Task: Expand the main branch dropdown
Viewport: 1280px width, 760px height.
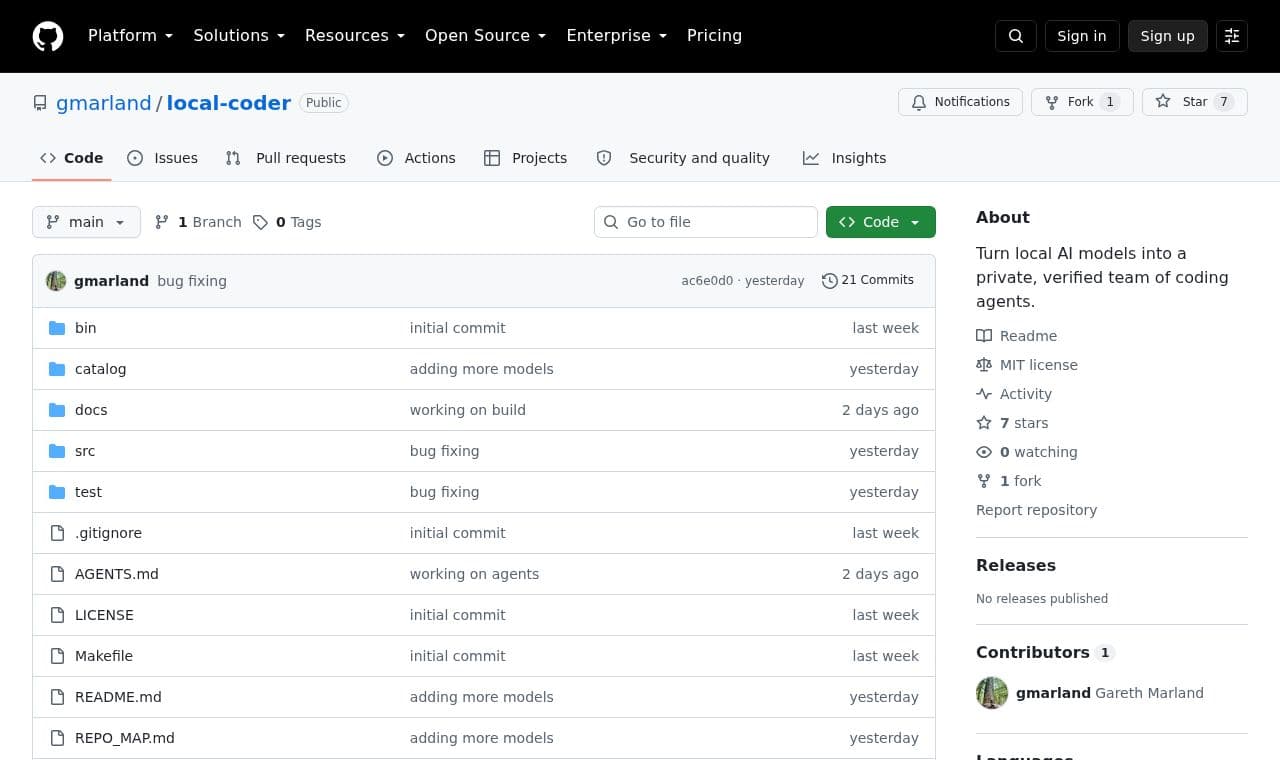Action: coord(86,222)
